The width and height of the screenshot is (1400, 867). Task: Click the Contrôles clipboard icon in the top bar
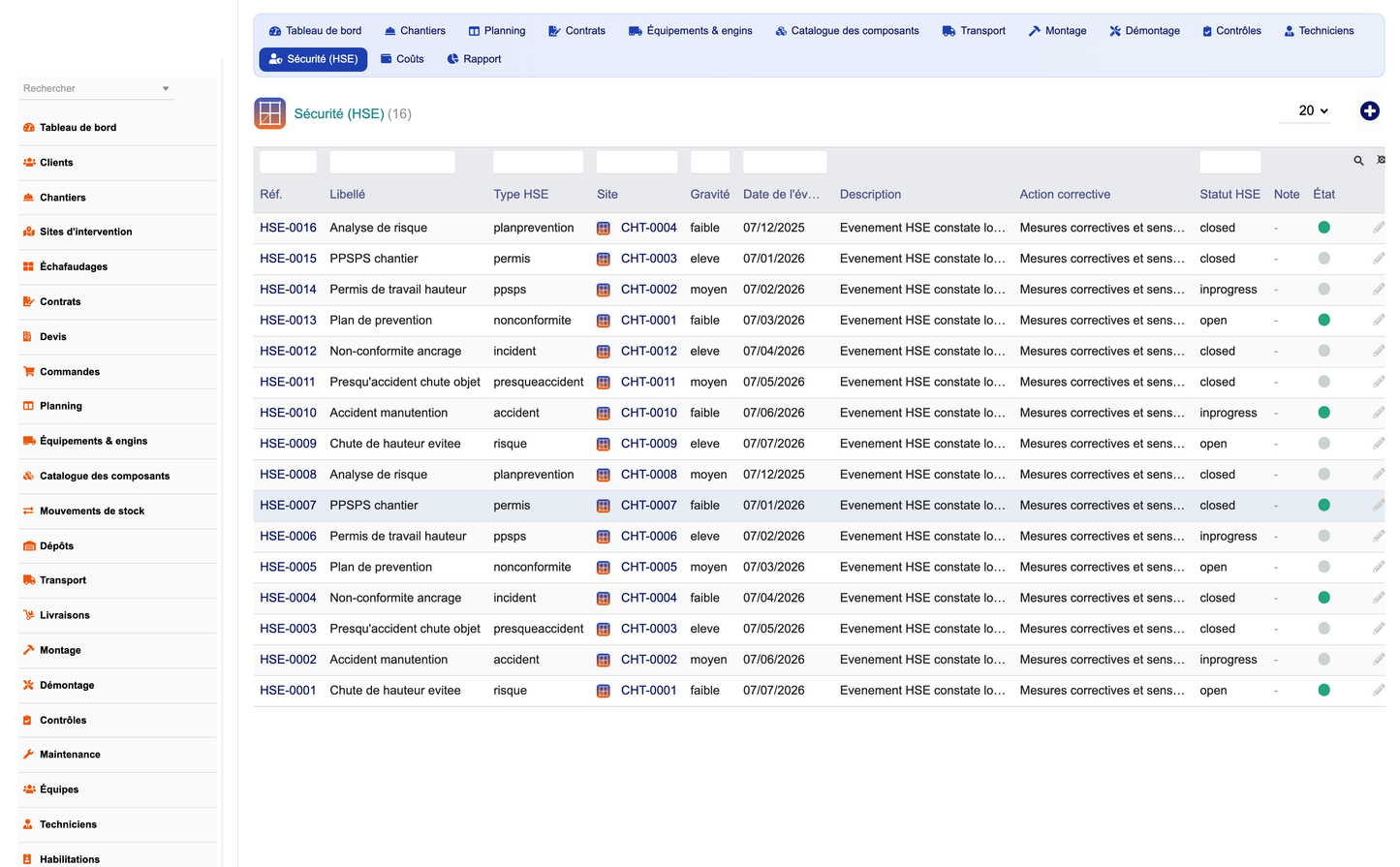(1207, 31)
